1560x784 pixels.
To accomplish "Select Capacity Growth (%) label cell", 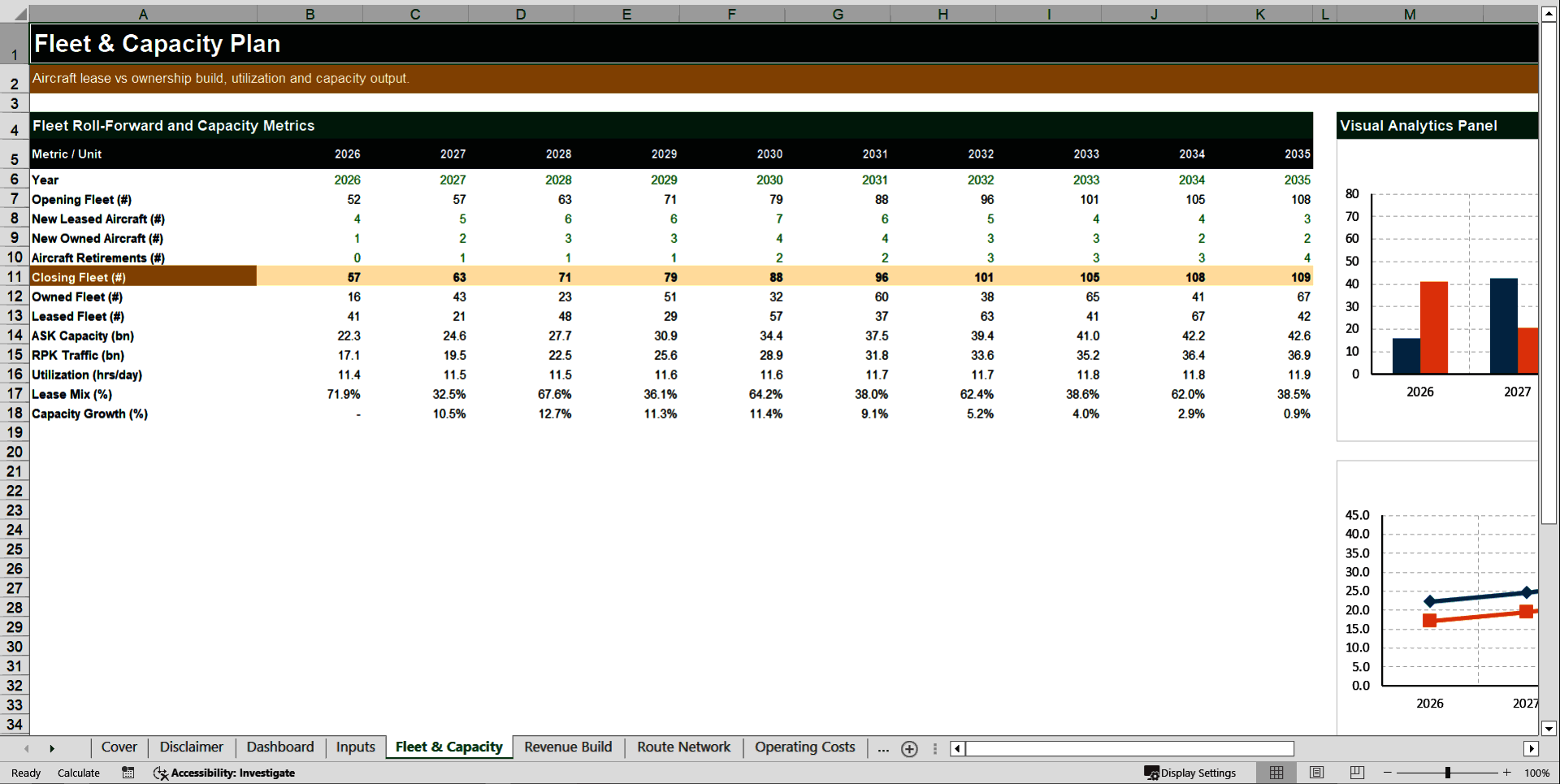I will point(143,414).
